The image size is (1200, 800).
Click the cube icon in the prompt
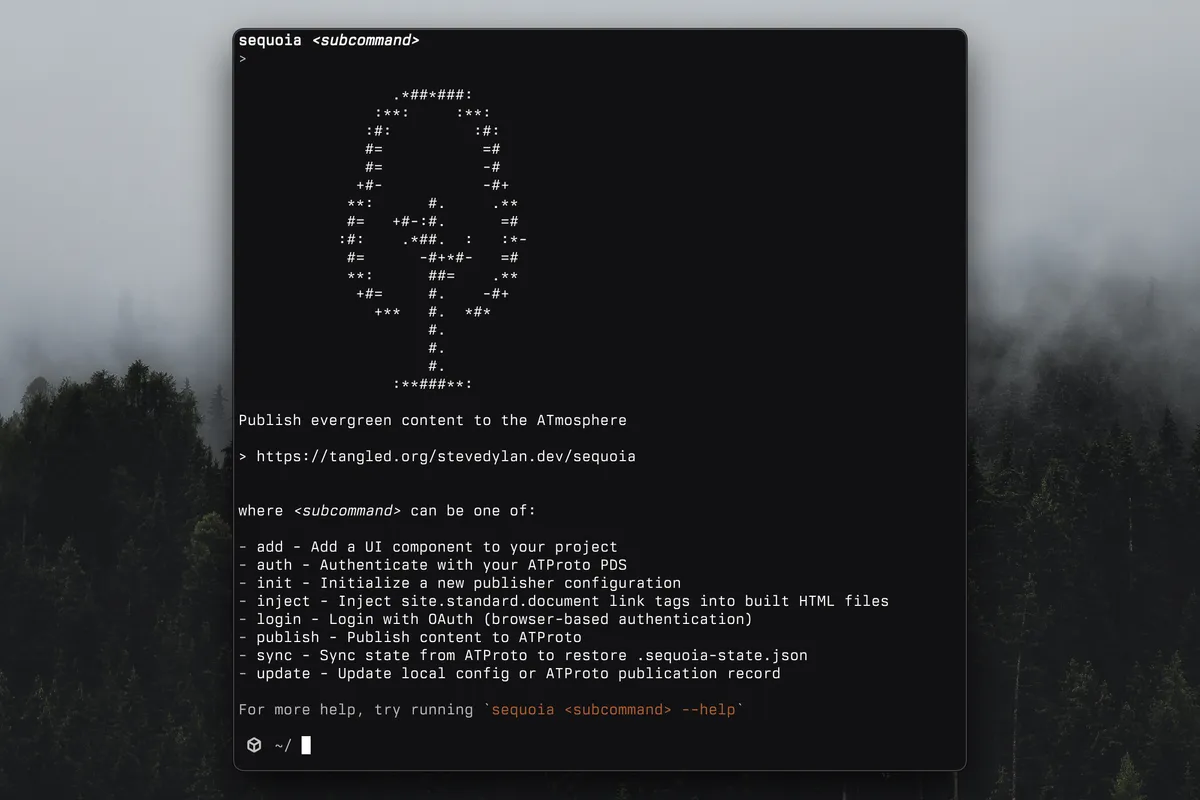point(254,745)
